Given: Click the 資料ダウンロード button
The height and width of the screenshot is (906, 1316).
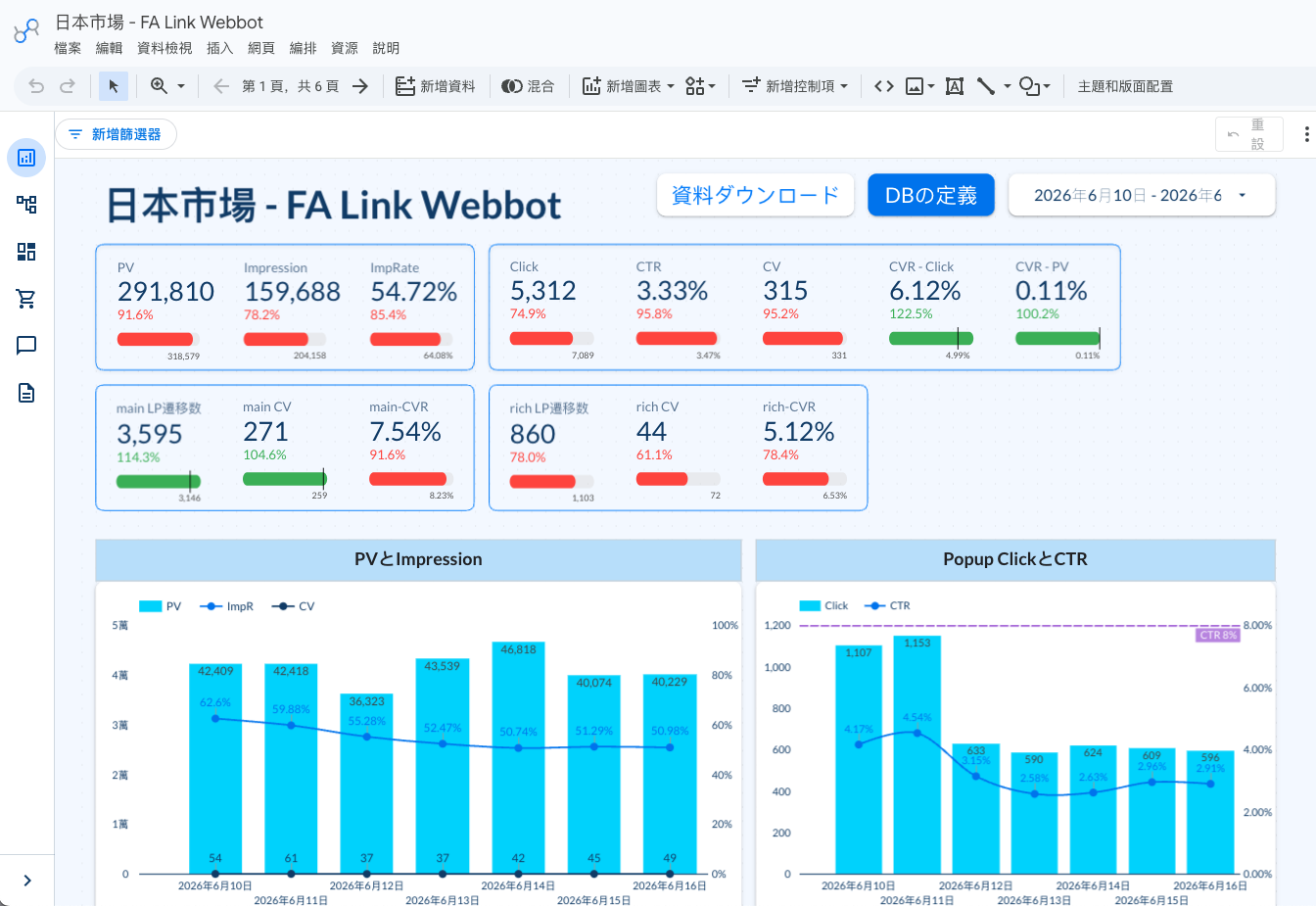Looking at the screenshot, I should coord(755,195).
